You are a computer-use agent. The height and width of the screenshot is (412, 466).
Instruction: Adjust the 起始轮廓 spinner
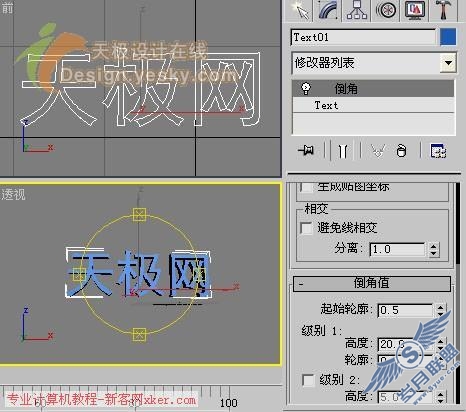click(x=441, y=310)
